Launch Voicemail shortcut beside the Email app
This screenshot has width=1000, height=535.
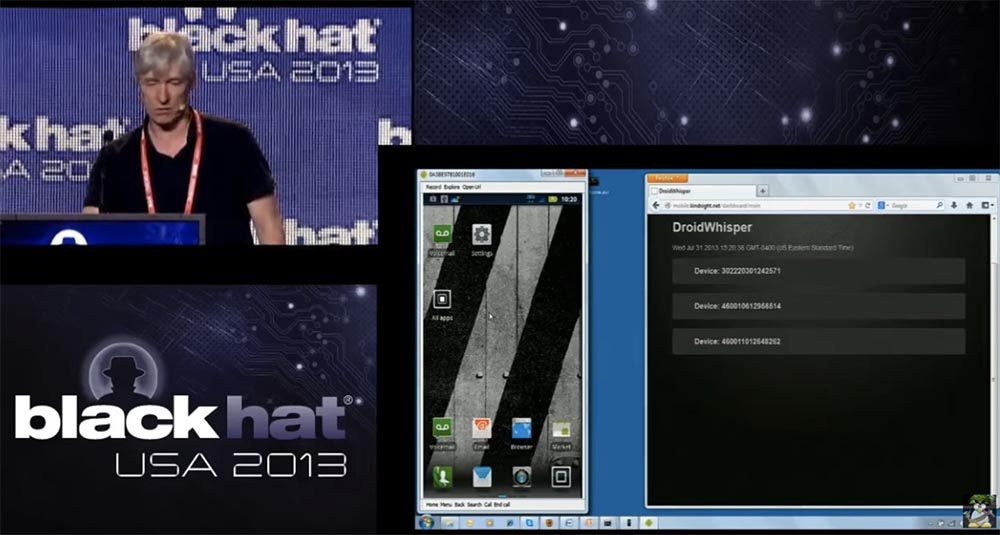pyautogui.click(x=443, y=429)
